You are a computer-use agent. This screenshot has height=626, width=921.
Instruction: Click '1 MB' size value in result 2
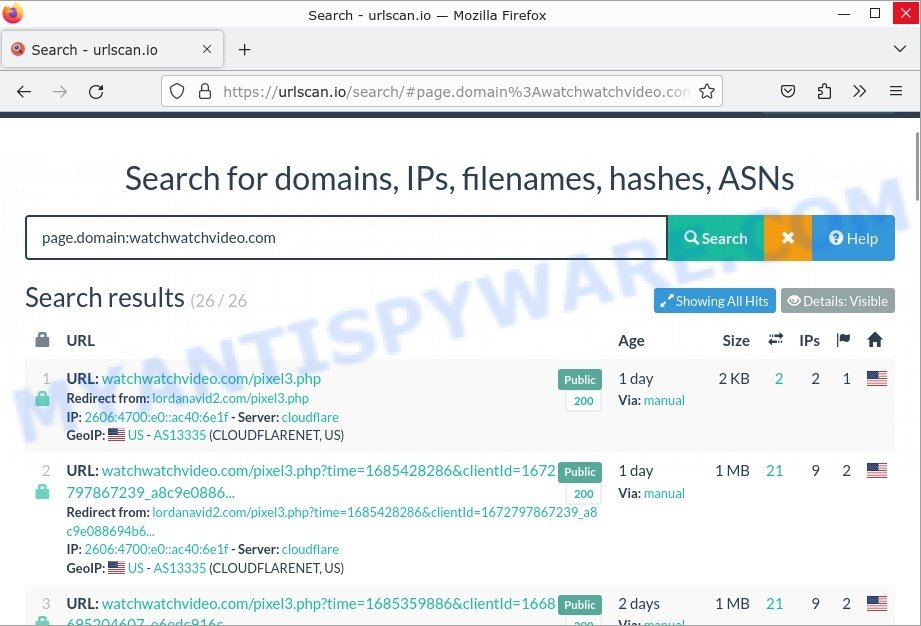coord(732,470)
